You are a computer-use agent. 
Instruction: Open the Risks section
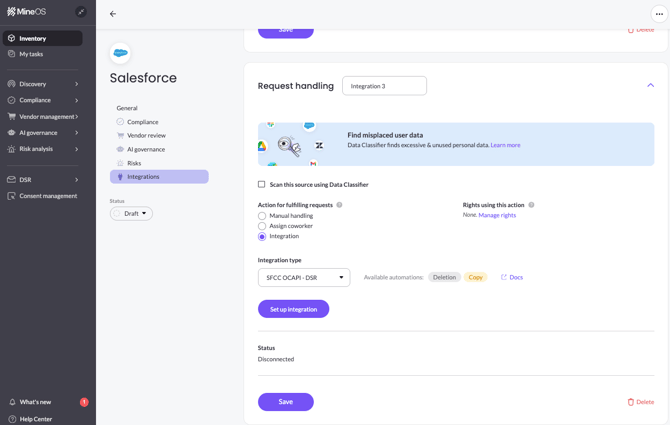[x=134, y=163]
